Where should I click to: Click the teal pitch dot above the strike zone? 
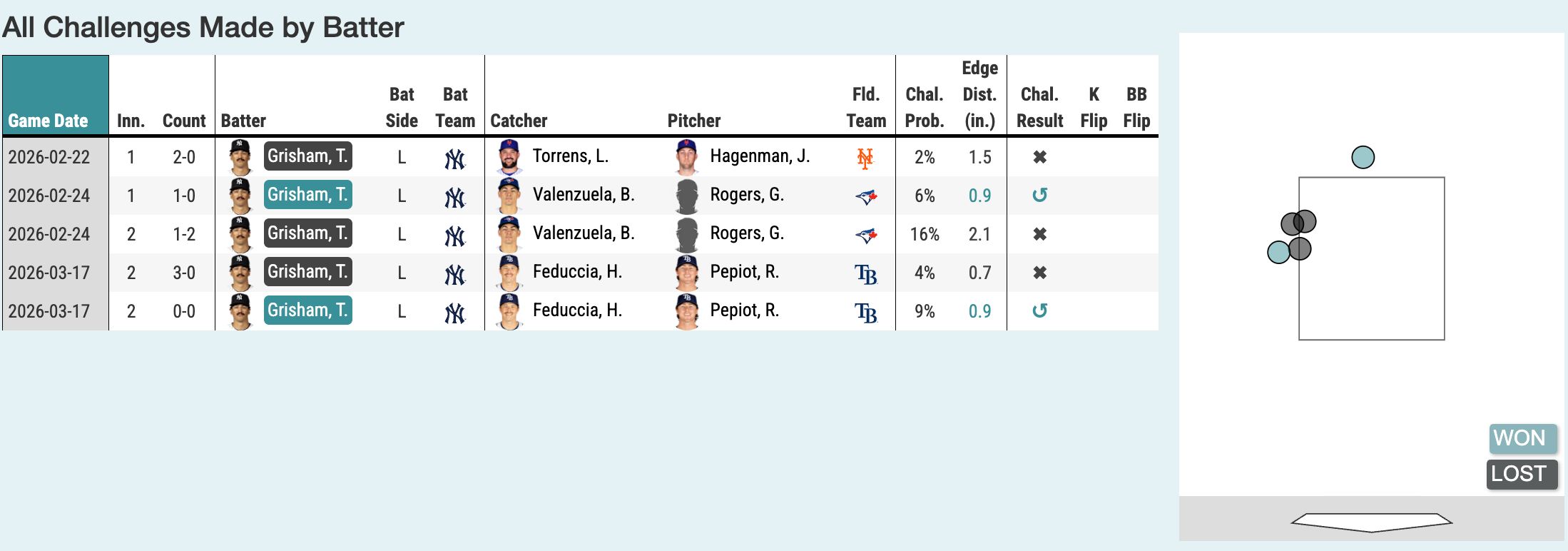[1363, 157]
